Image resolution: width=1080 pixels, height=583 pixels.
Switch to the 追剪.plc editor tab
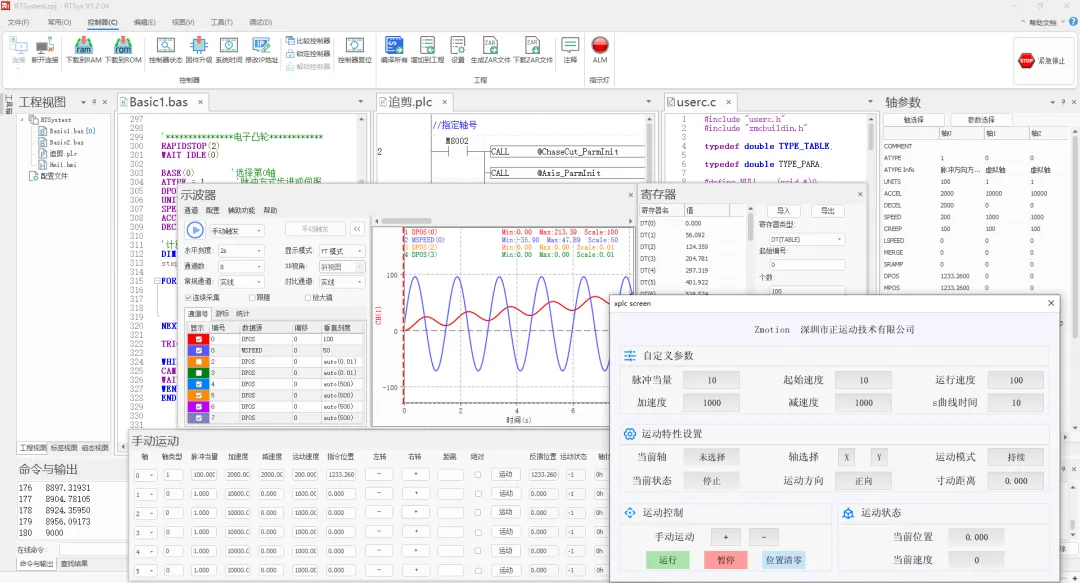410,102
